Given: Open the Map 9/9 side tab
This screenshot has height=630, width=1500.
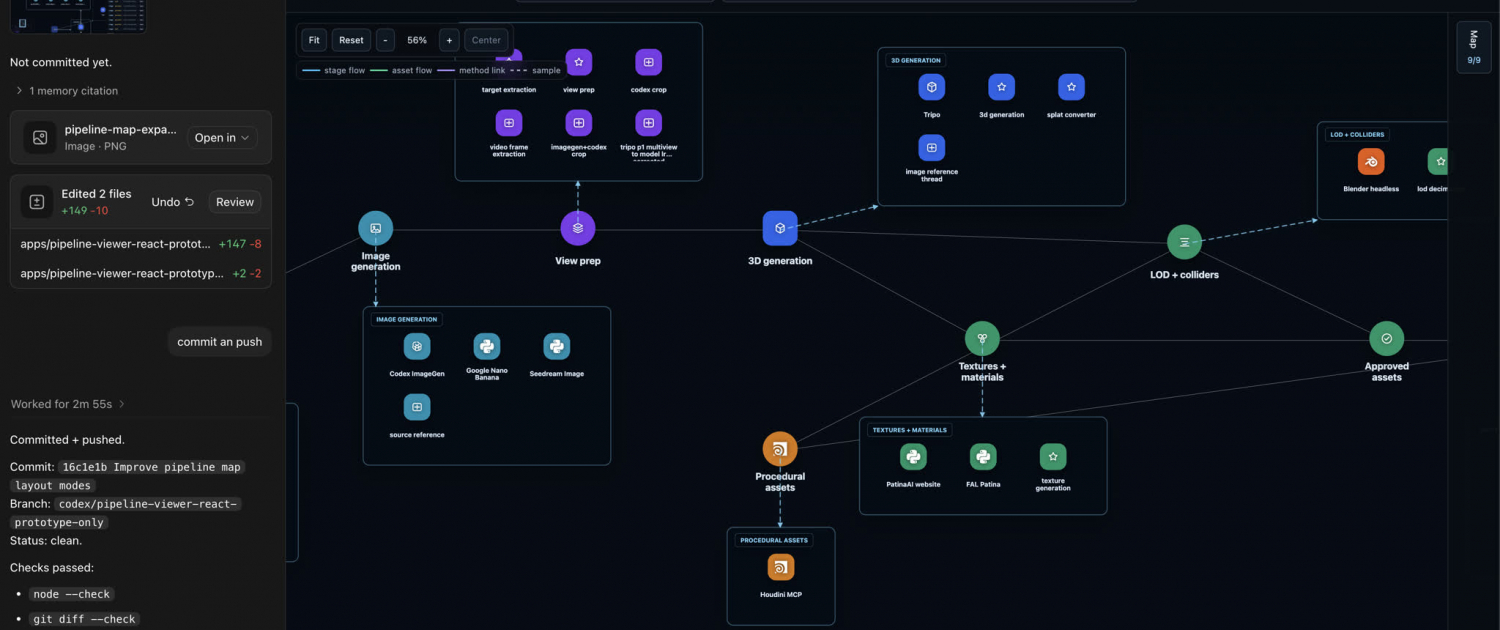Looking at the screenshot, I should pos(1473,47).
